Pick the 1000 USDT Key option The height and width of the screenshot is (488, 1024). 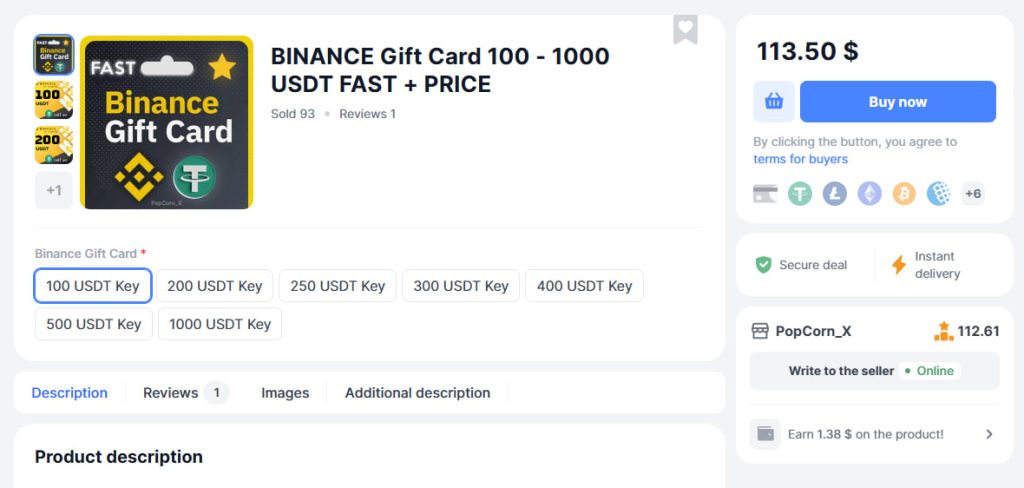[220, 324]
